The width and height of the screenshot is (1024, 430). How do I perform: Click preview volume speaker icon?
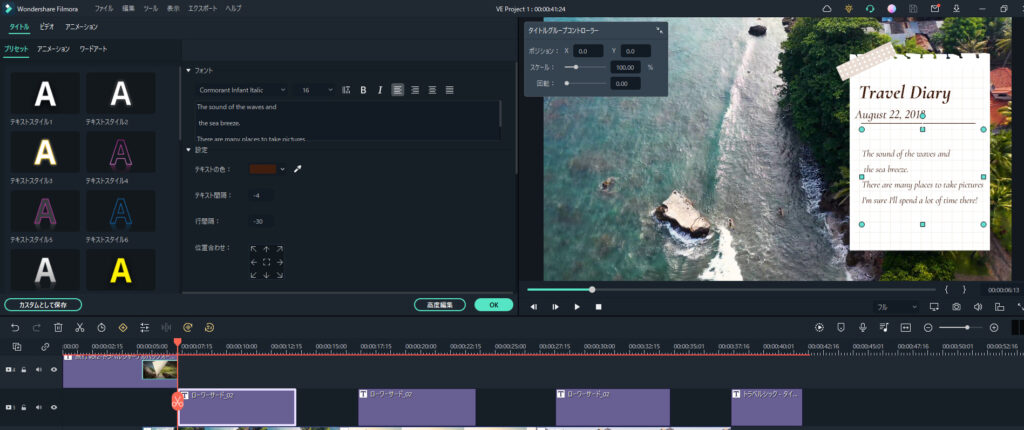(x=978, y=306)
